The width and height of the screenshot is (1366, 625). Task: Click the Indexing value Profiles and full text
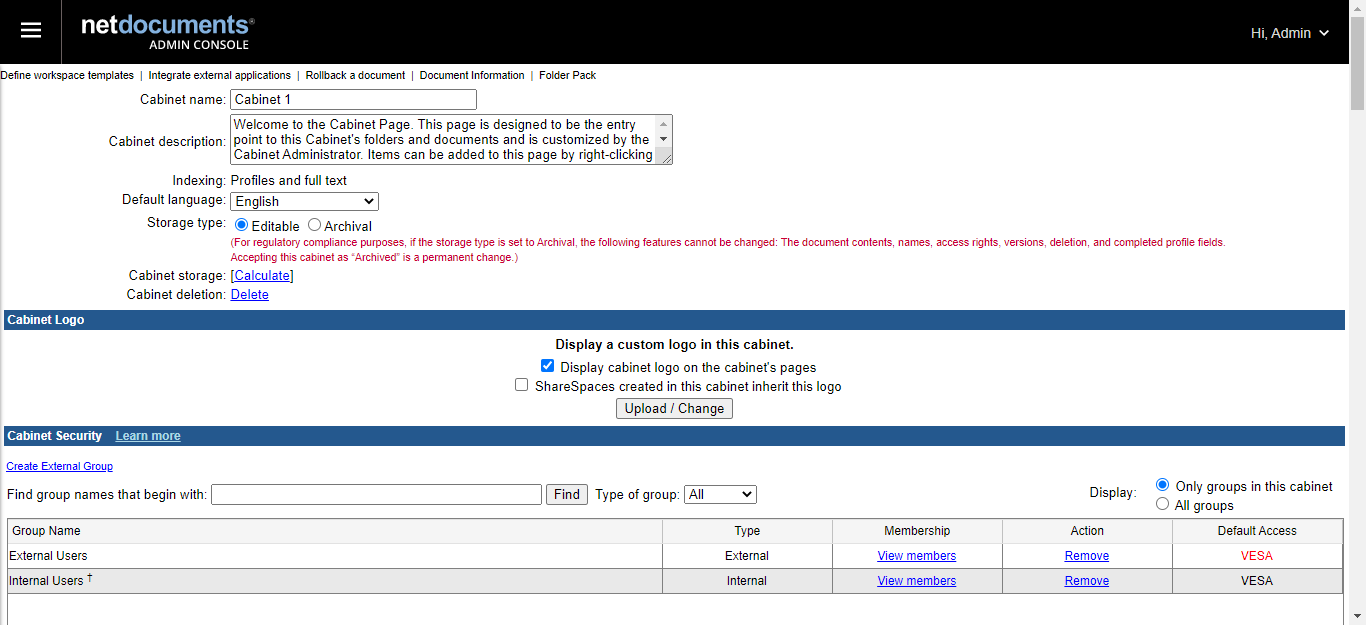[289, 181]
